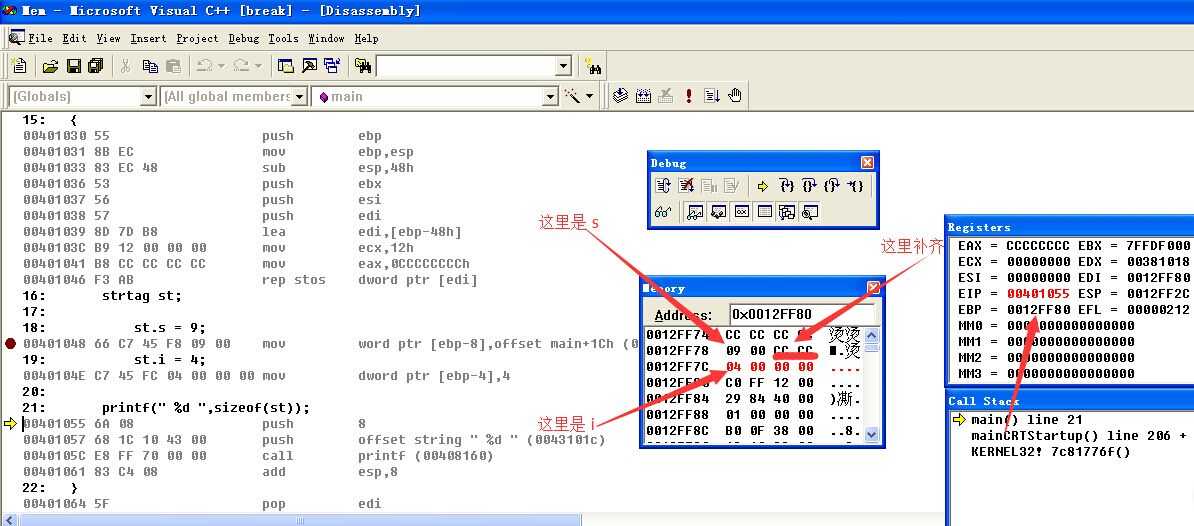The height and width of the screenshot is (526, 1194).
Task: Open the Window List icon
Action: click(x=332, y=66)
